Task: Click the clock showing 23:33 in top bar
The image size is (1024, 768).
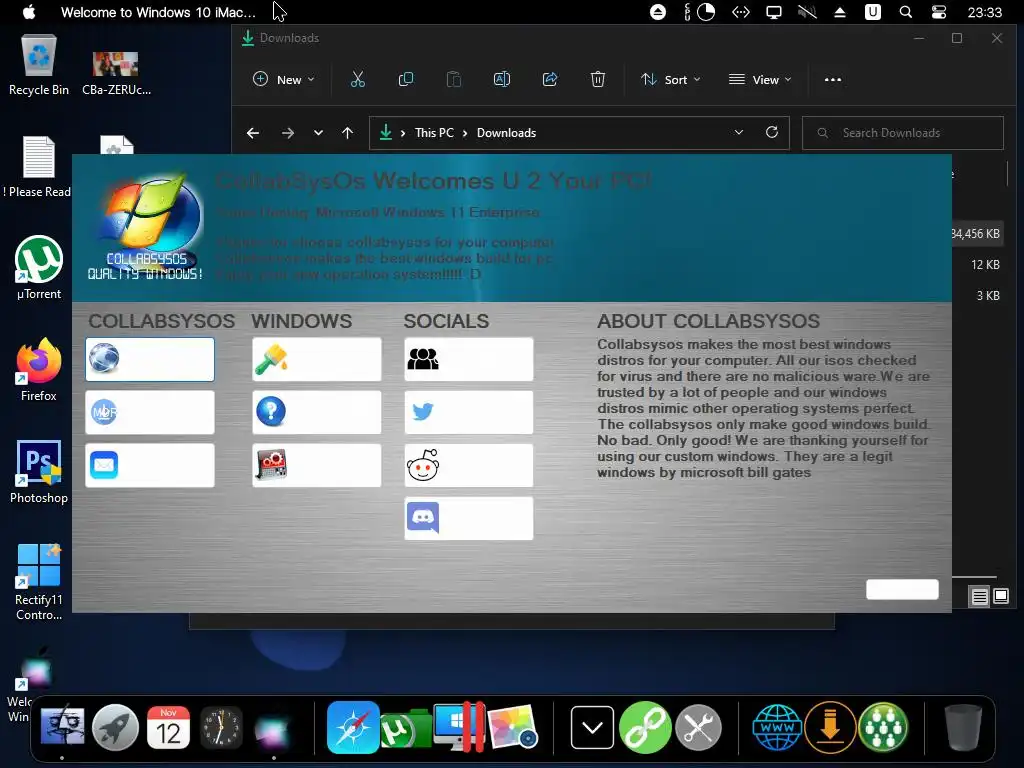Action: coord(984,12)
